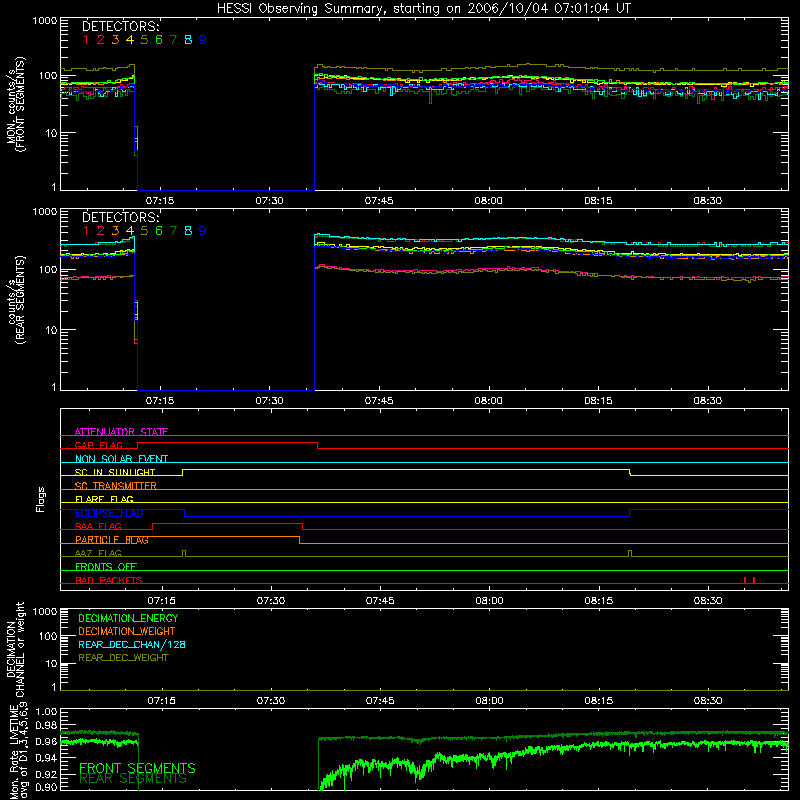This screenshot has width=800, height=800.
Task: Click REAR SEGMENTS label in livetime panel
Action: (x=133, y=779)
